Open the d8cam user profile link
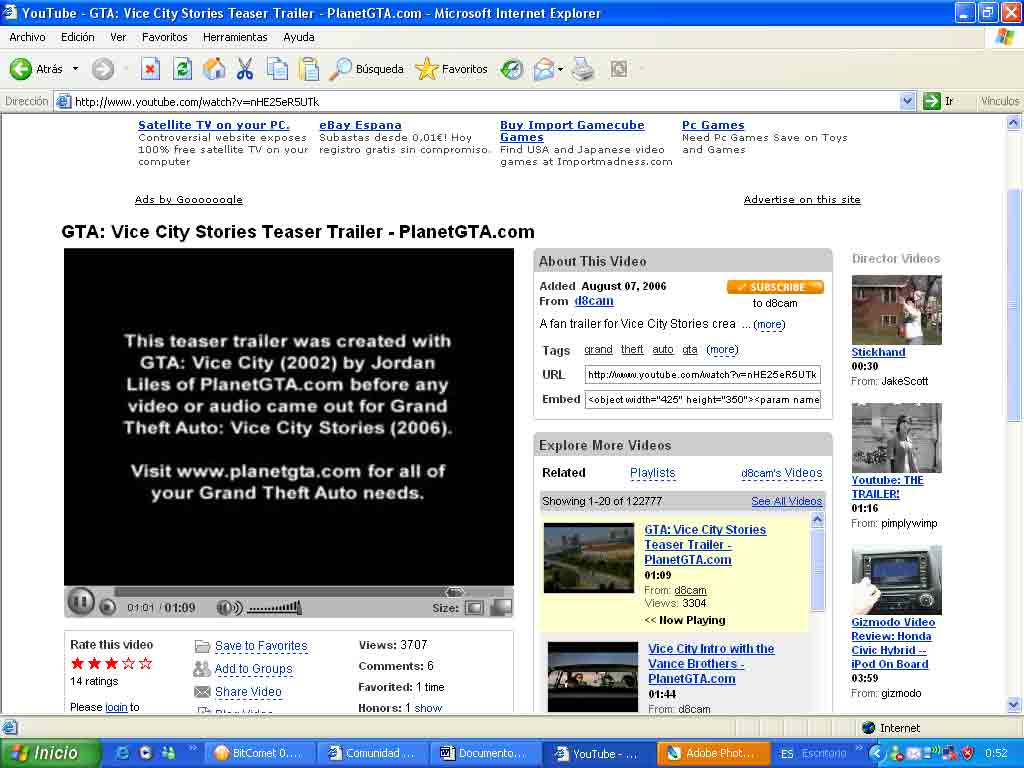The width and height of the screenshot is (1024, 768). tap(594, 301)
